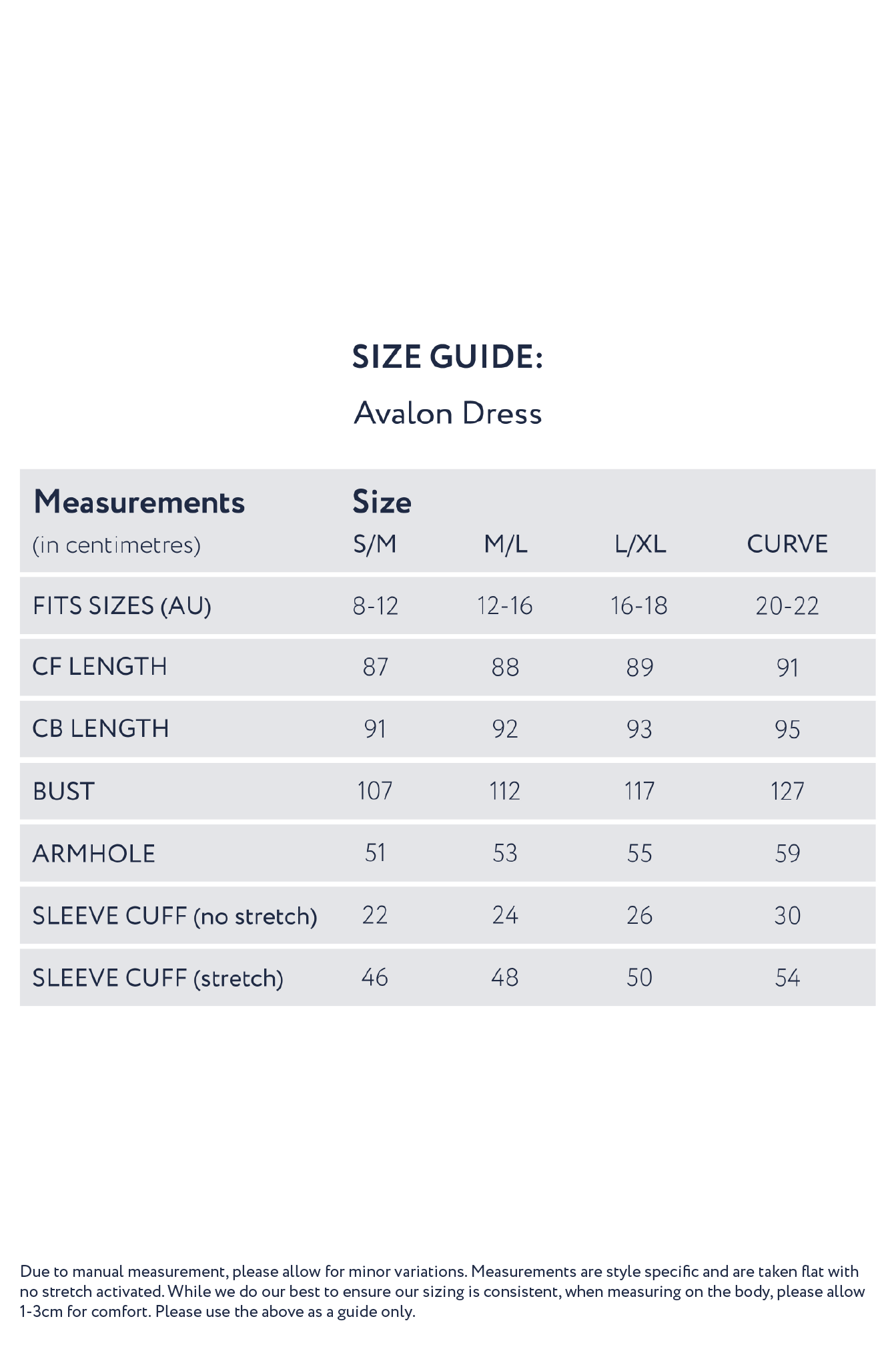This screenshot has height=1345, width=896.
Task: Click the FITS SIZES (AU) row label
Action: pos(122,606)
